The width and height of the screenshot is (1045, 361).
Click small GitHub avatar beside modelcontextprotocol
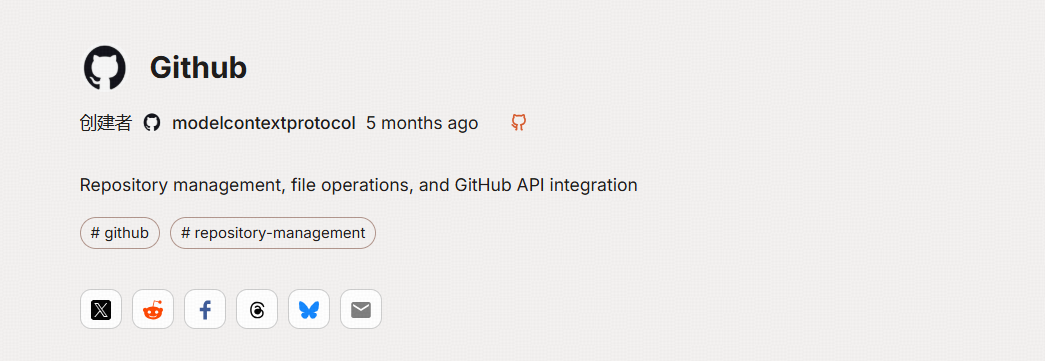coord(152,123)
